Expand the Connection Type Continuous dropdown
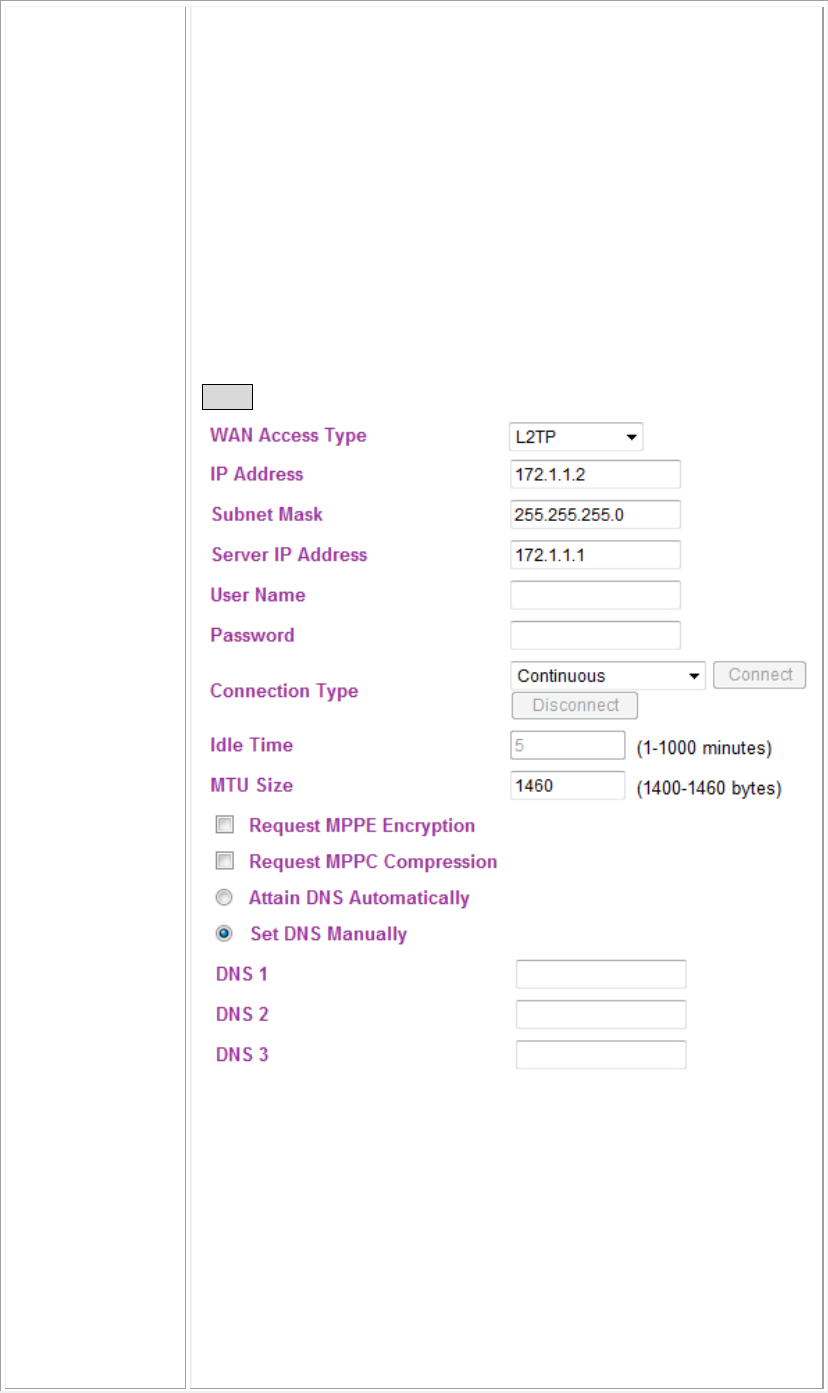828x1393 pixels. pyautogui.click(x=608, y=676)
